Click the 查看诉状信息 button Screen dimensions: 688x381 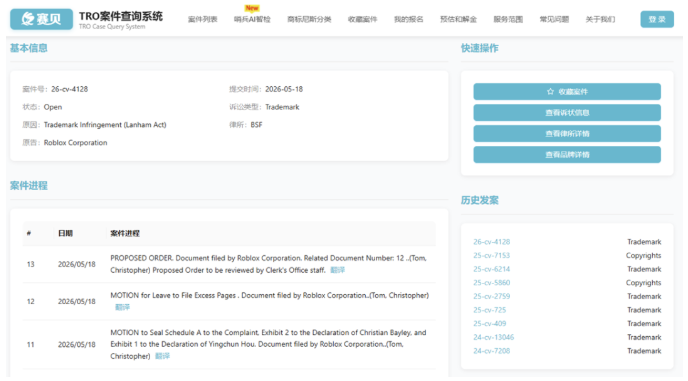coord(567,112)
